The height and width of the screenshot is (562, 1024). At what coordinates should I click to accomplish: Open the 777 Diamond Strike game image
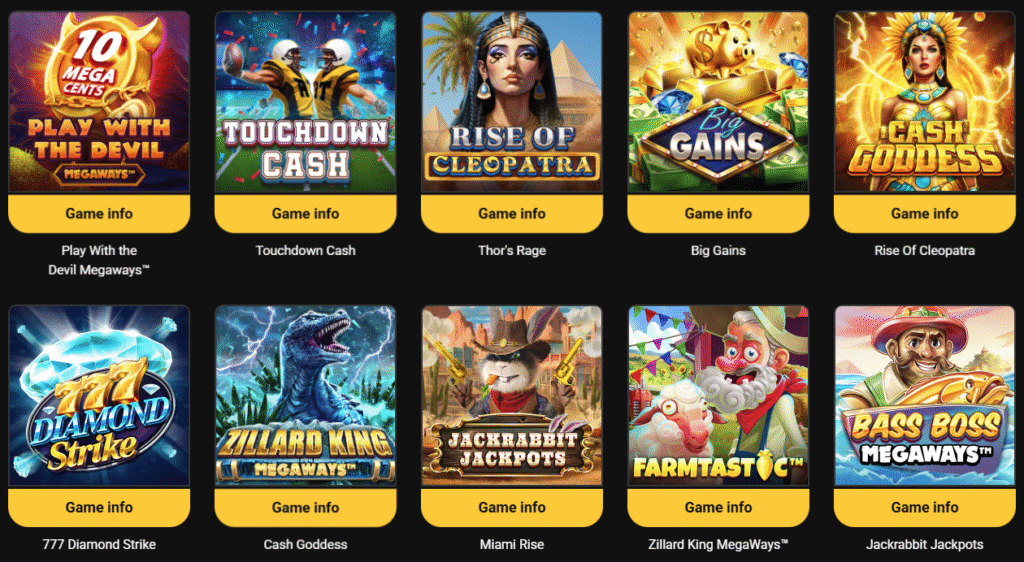click(99, 396)
